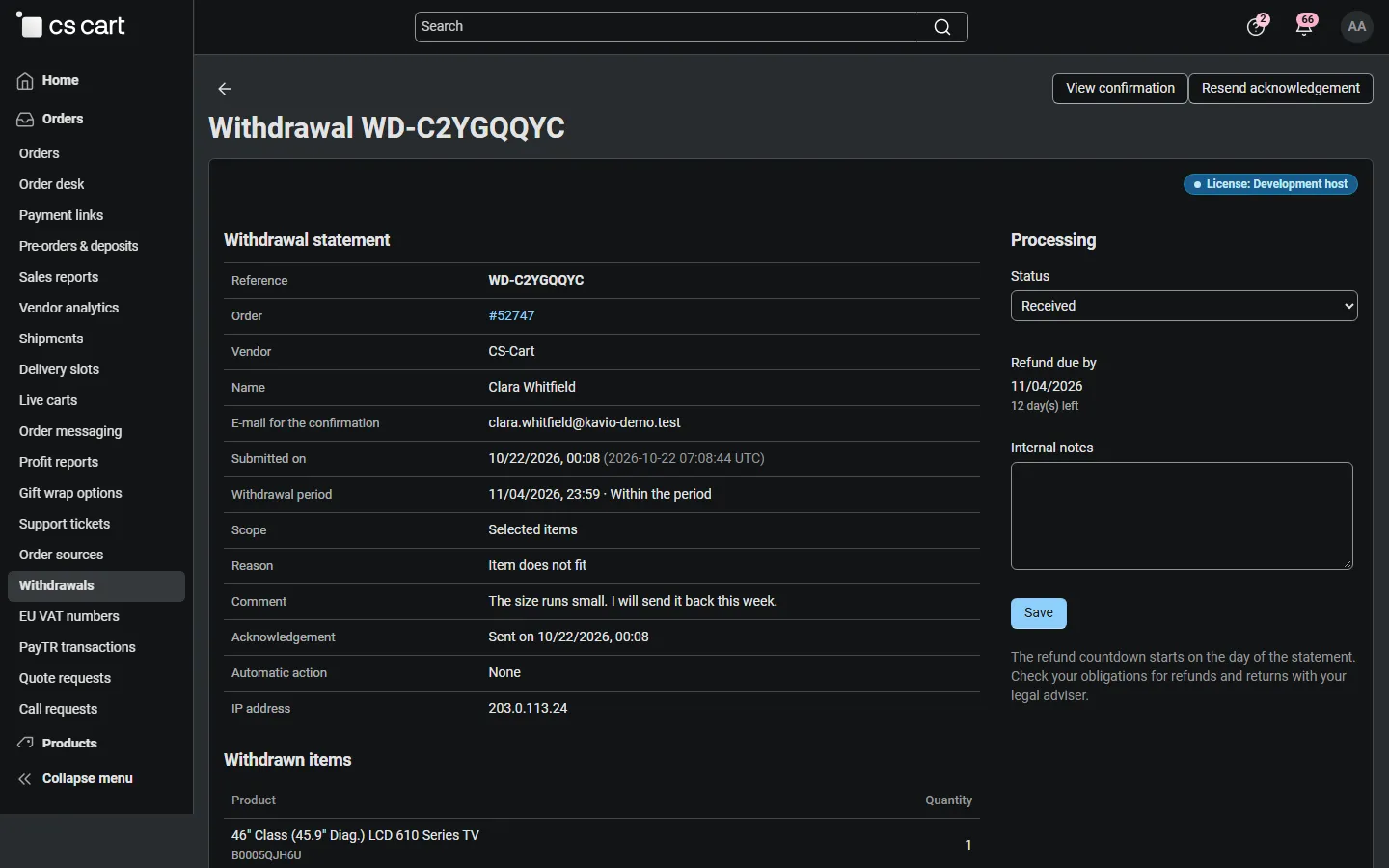Click the search magnifier icon
1389x868 pixels.
942,27
